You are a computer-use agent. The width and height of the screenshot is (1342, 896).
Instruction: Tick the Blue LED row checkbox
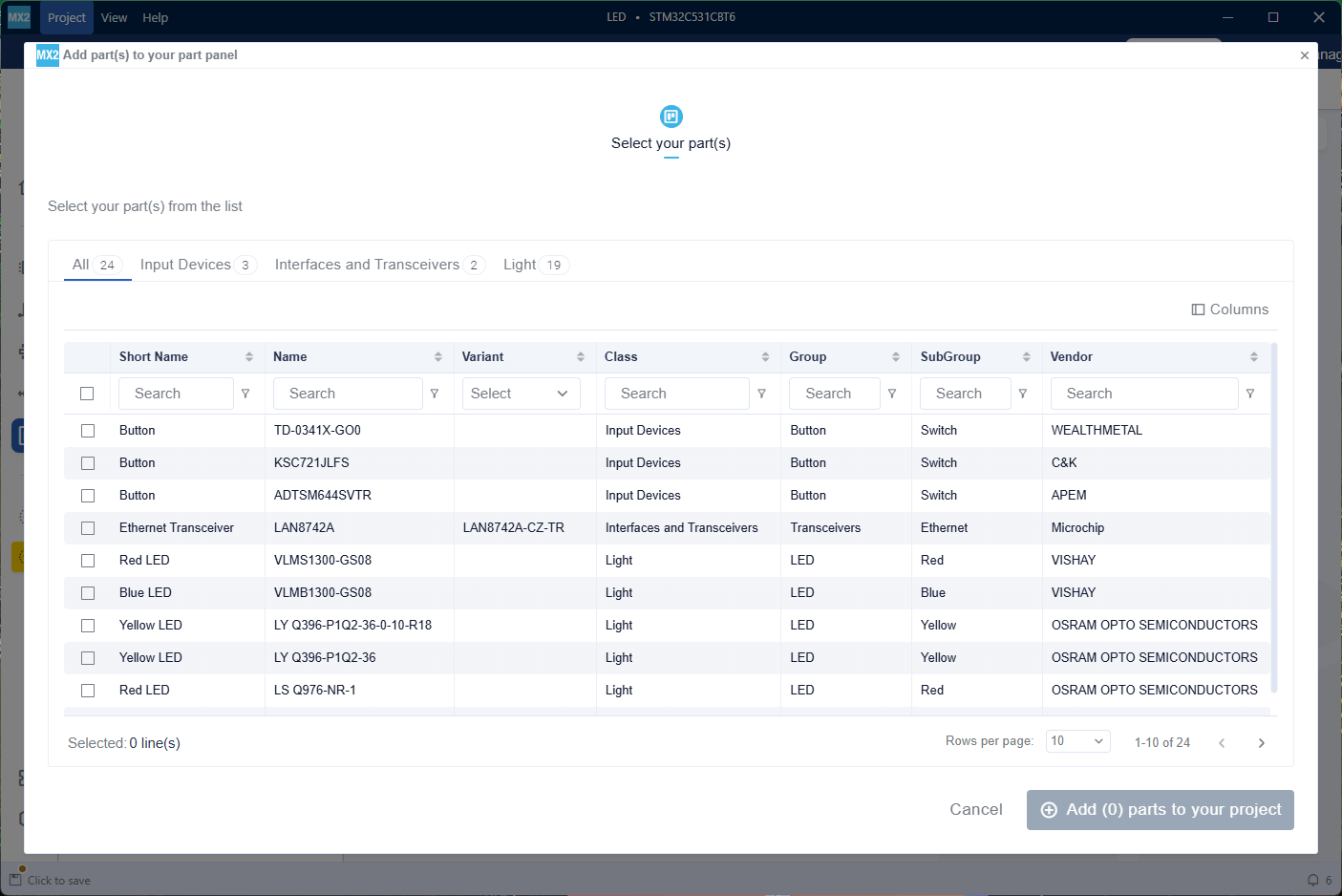point(88,593)
